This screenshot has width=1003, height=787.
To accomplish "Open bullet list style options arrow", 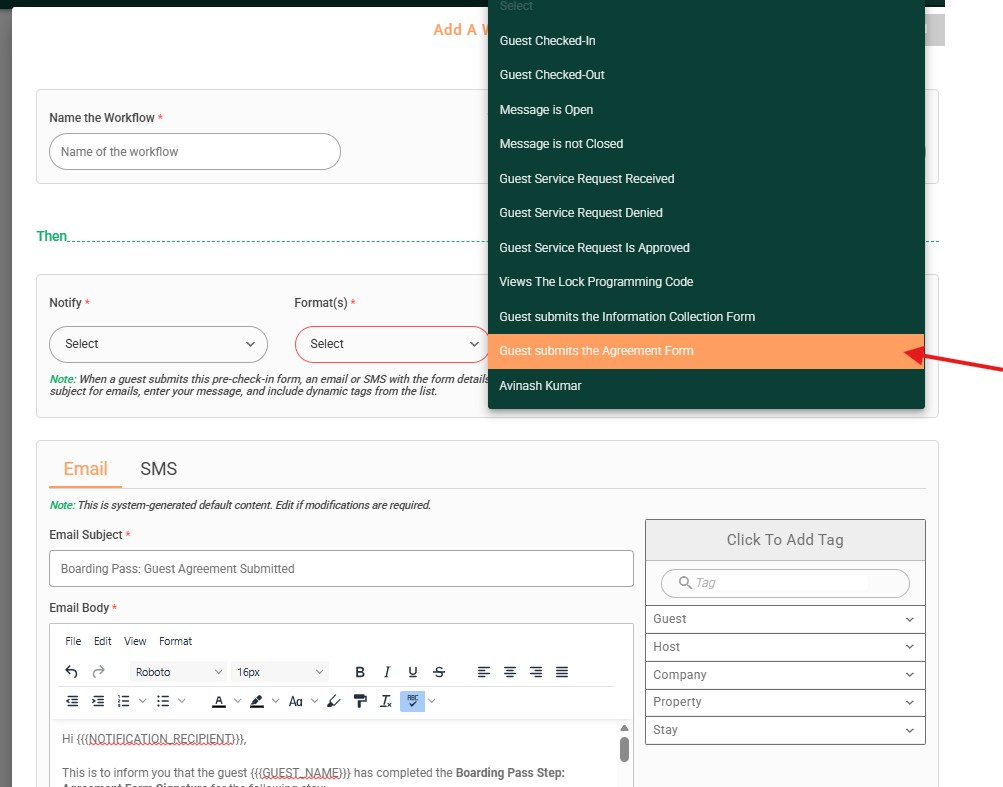I will coord(182,701).
